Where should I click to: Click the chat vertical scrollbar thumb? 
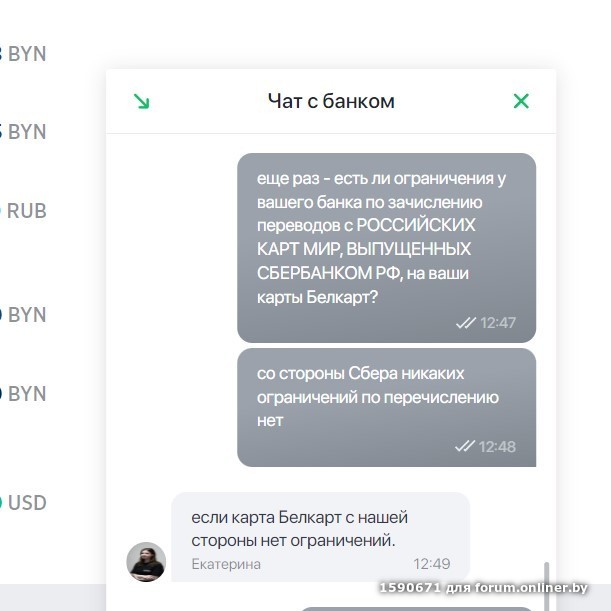[547, 586]
